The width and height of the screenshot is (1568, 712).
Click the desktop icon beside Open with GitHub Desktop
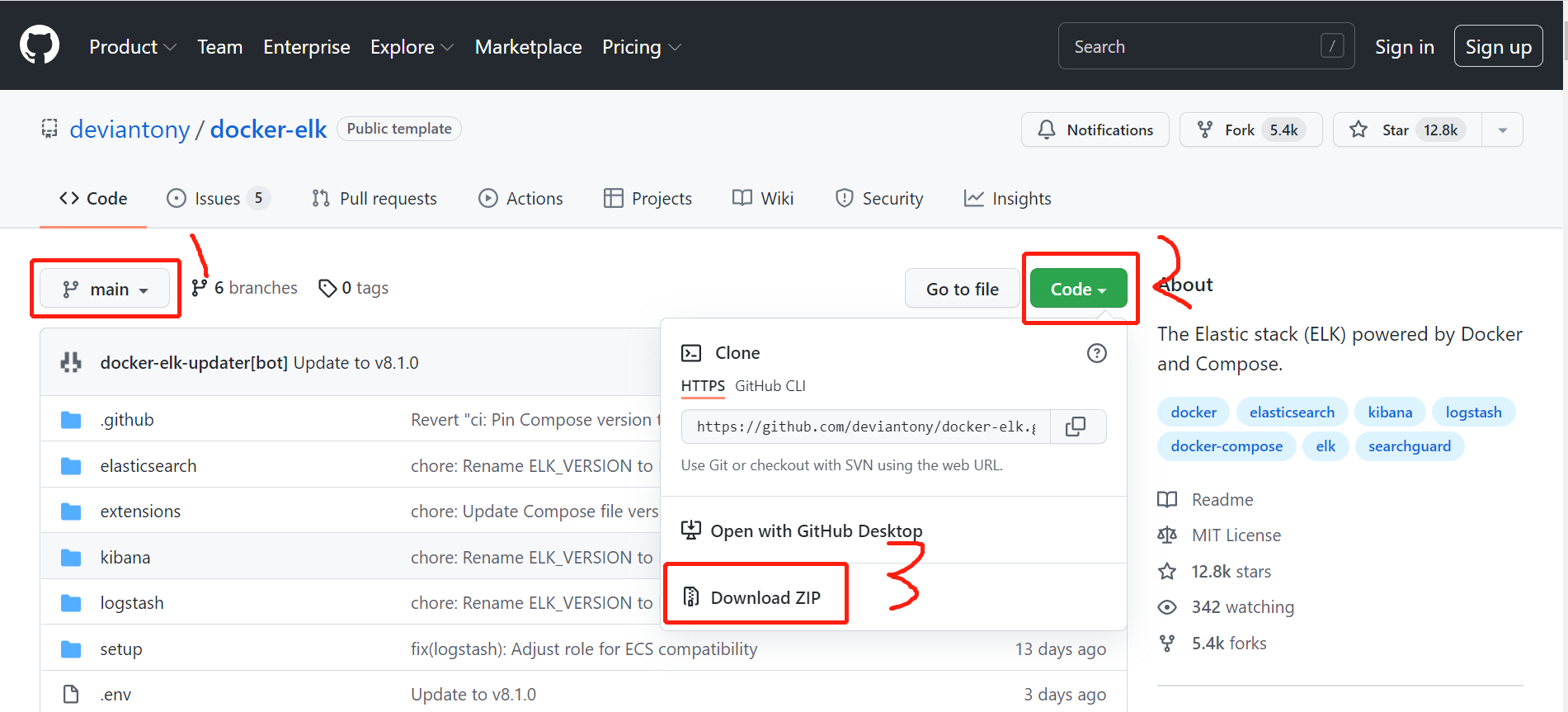pyautogui.click(x=691, y=530)
